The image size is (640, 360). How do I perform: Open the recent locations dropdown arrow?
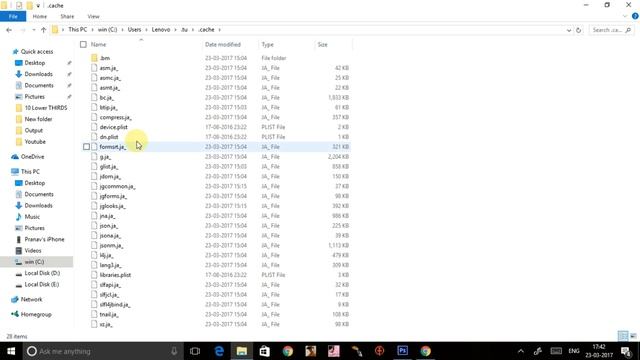pos(33,30)
